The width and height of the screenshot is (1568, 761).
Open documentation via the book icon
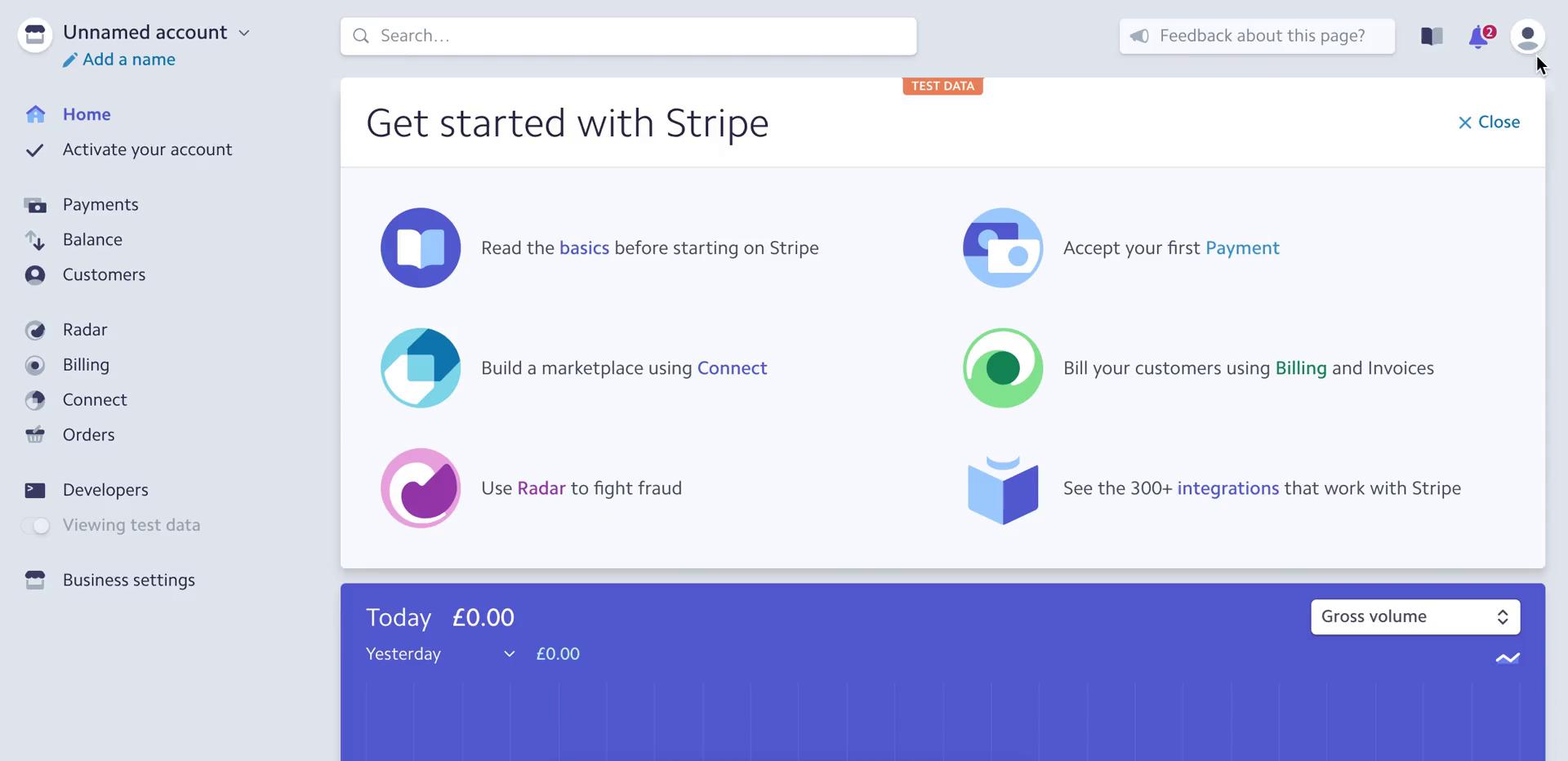coord(1432,36)
